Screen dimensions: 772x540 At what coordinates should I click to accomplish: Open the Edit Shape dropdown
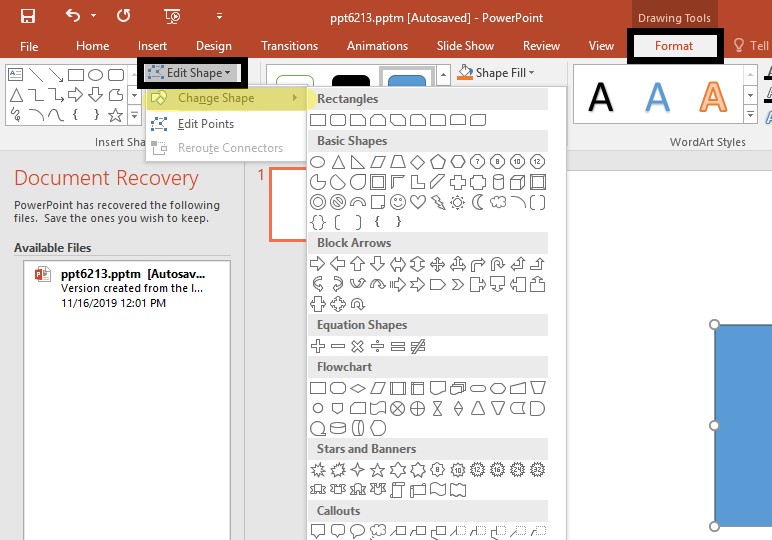coord(191,73)
